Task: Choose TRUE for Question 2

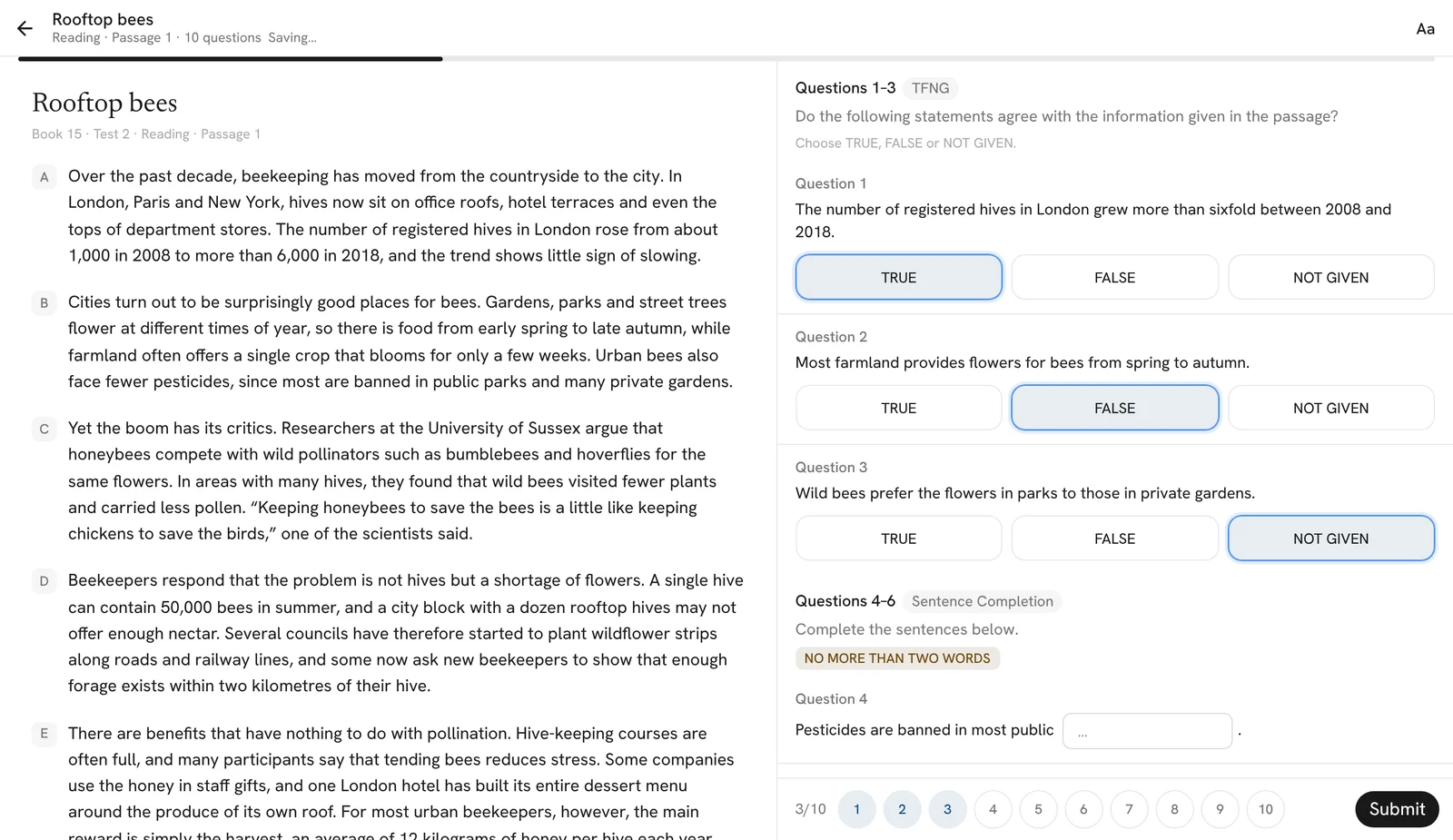Action: tap(898, 408)
